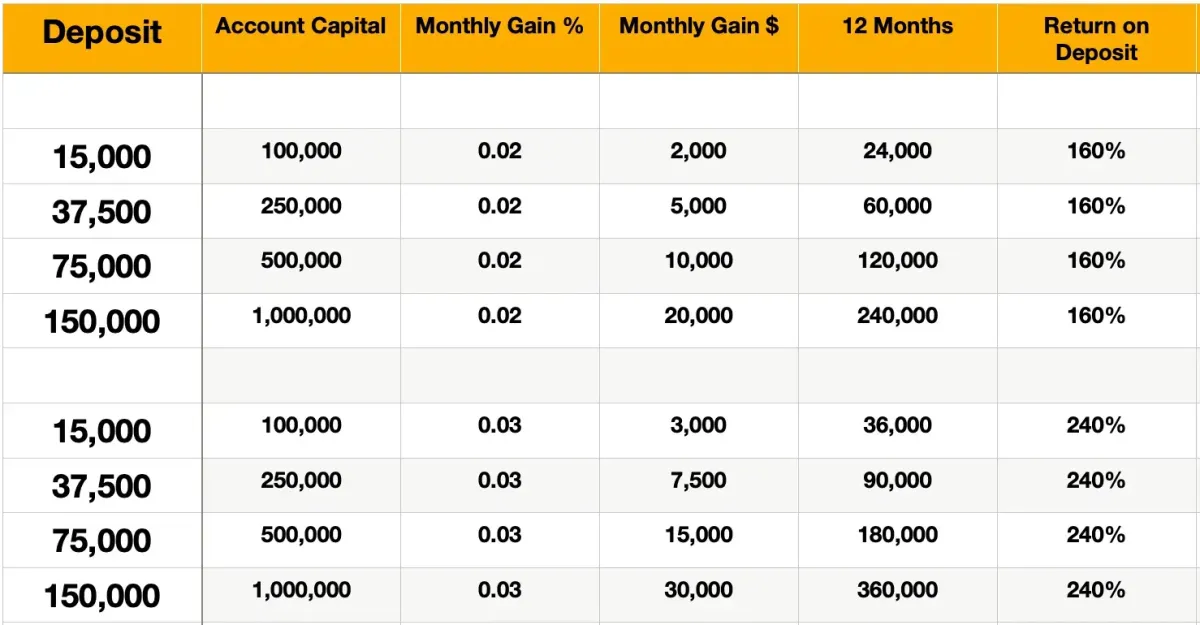The width and height of the screenshot is (1200, 625).
Task: Select the 360,000 twelve-month cell
Action: [898, 596]
